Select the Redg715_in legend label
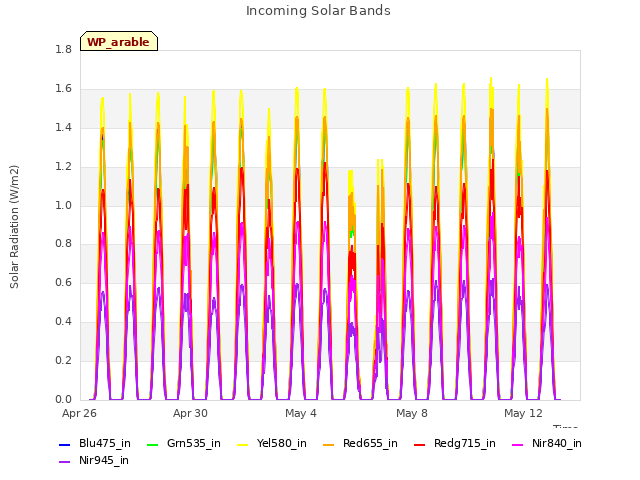The image size is (640, 480). point(465,444)
